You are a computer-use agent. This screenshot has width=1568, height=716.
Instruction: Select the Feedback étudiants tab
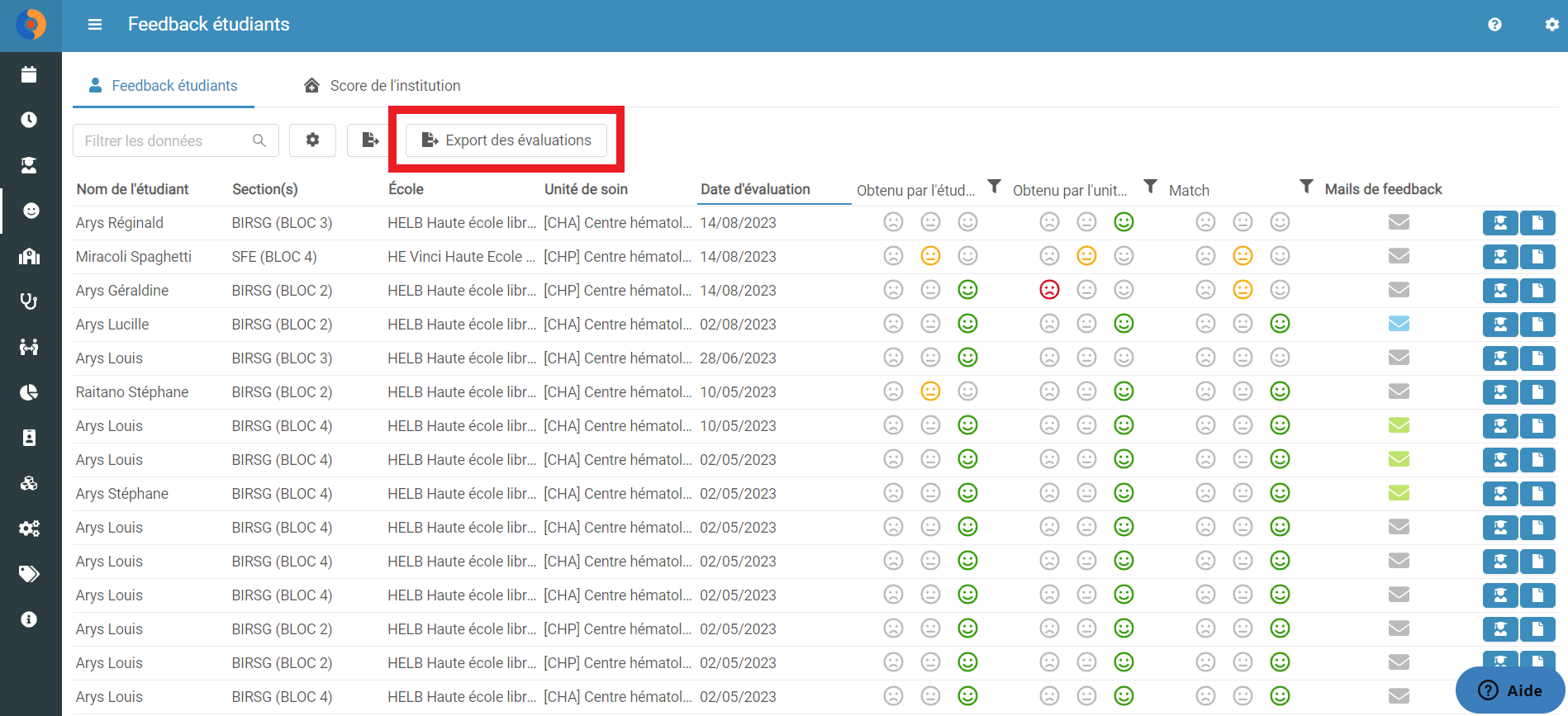pyautogui.click(x=163, y=86)
